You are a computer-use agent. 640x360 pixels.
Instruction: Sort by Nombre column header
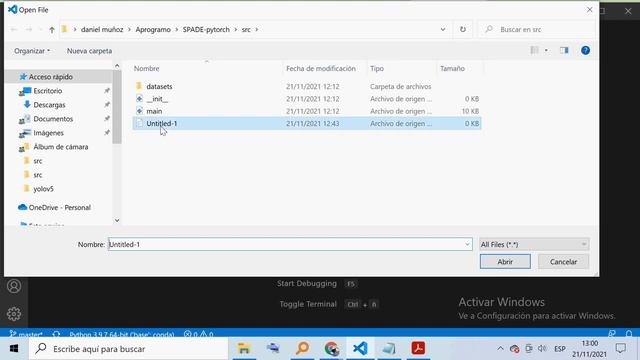(147, 69)
